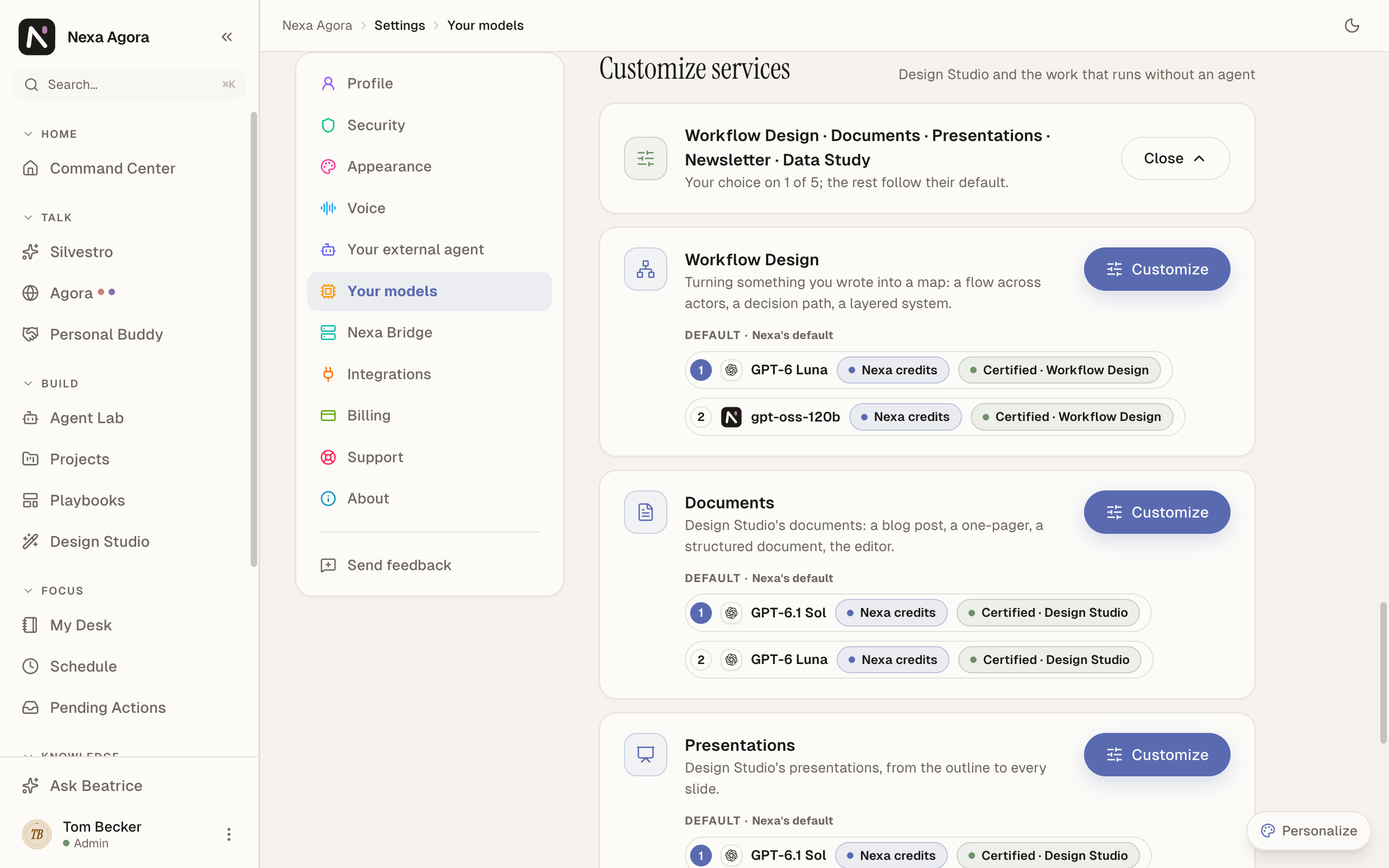This screenshot has height=868, width=1389.
Task: Click the Presentations service icon
Action: pos(645,754)
